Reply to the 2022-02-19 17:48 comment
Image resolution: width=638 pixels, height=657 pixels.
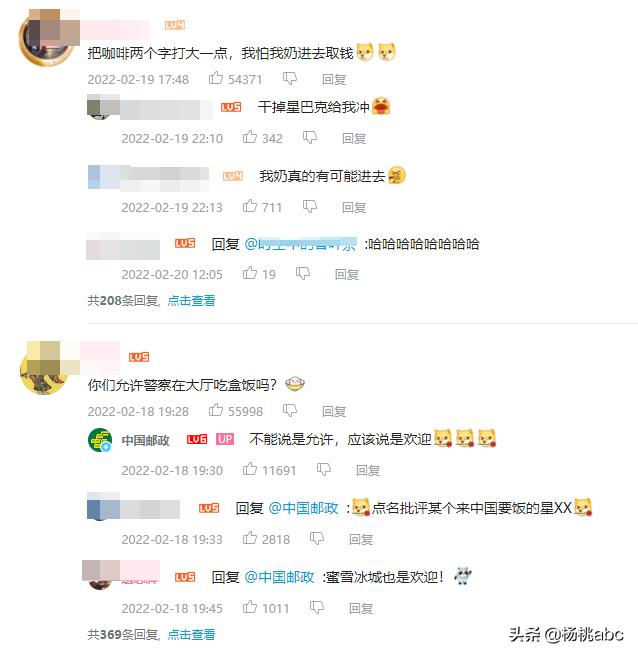tap(334, 79)
